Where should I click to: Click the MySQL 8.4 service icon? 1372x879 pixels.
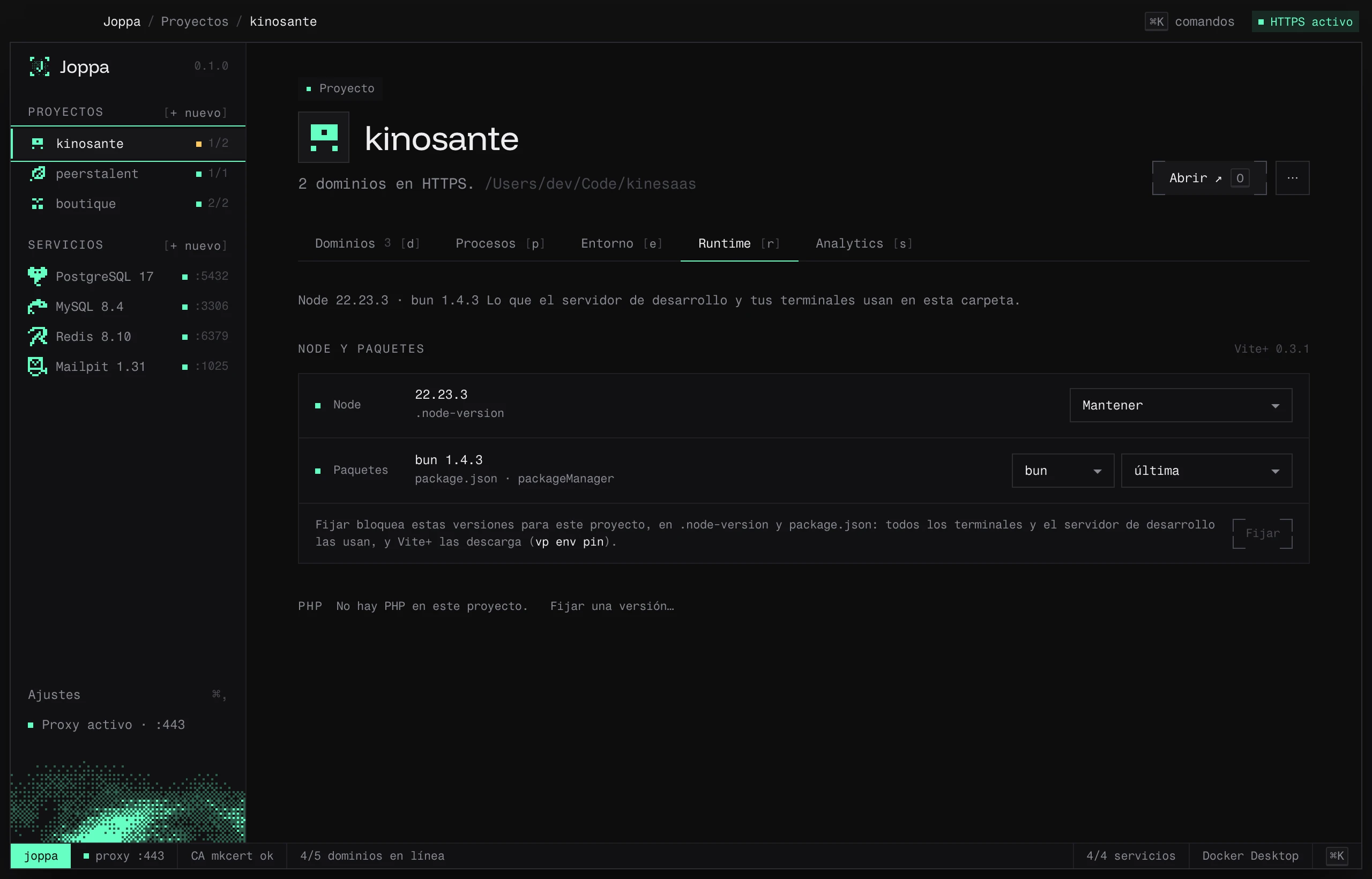[x=38, y=307]
